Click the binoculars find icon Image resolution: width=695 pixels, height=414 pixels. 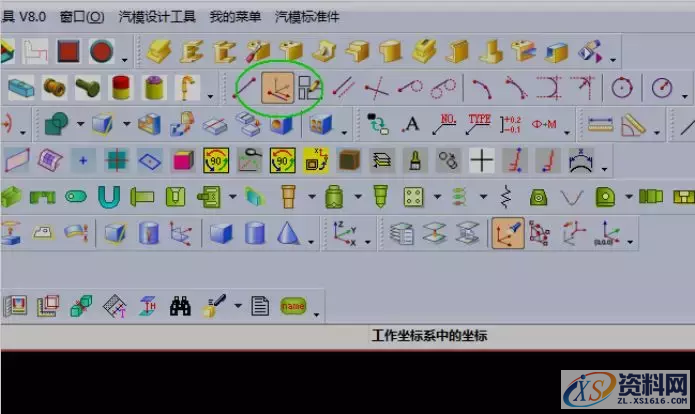180,306
